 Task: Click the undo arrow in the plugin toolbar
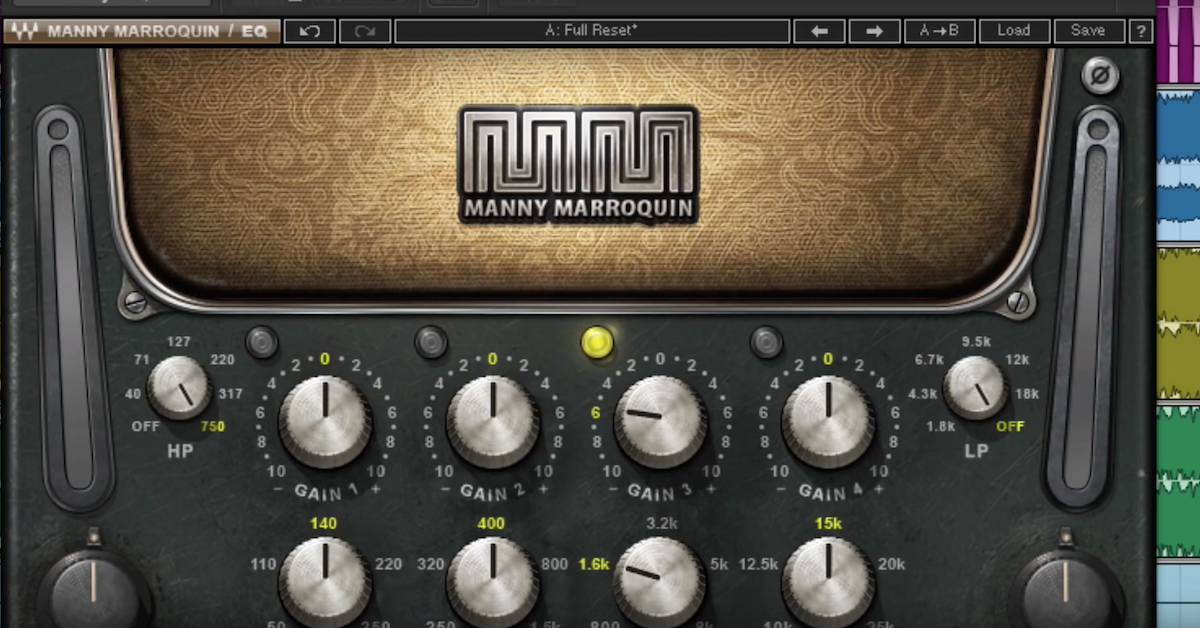309,31
